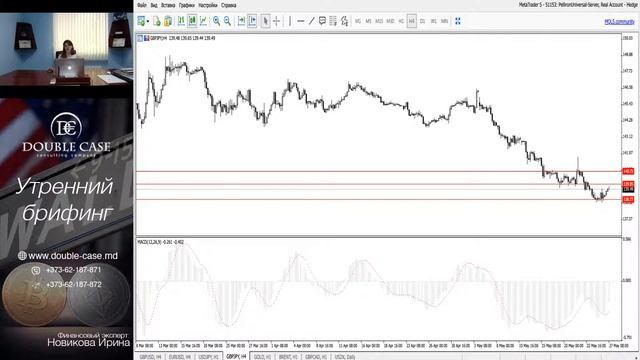This screenshot has width=640, height=360.
Task: Click the bottom red price level label
Action: (628, 199)
